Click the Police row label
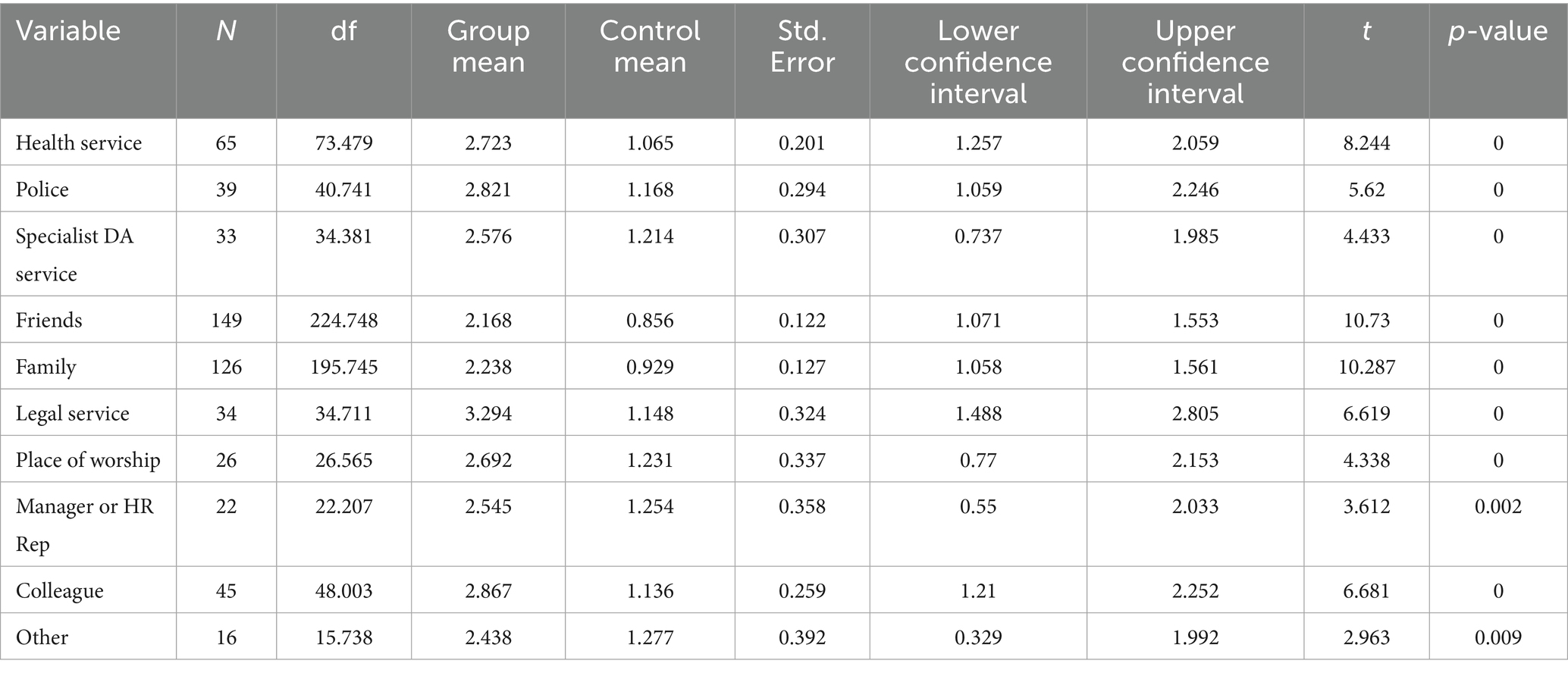Screen dimensions: 1568x673 tap(42, 189)
